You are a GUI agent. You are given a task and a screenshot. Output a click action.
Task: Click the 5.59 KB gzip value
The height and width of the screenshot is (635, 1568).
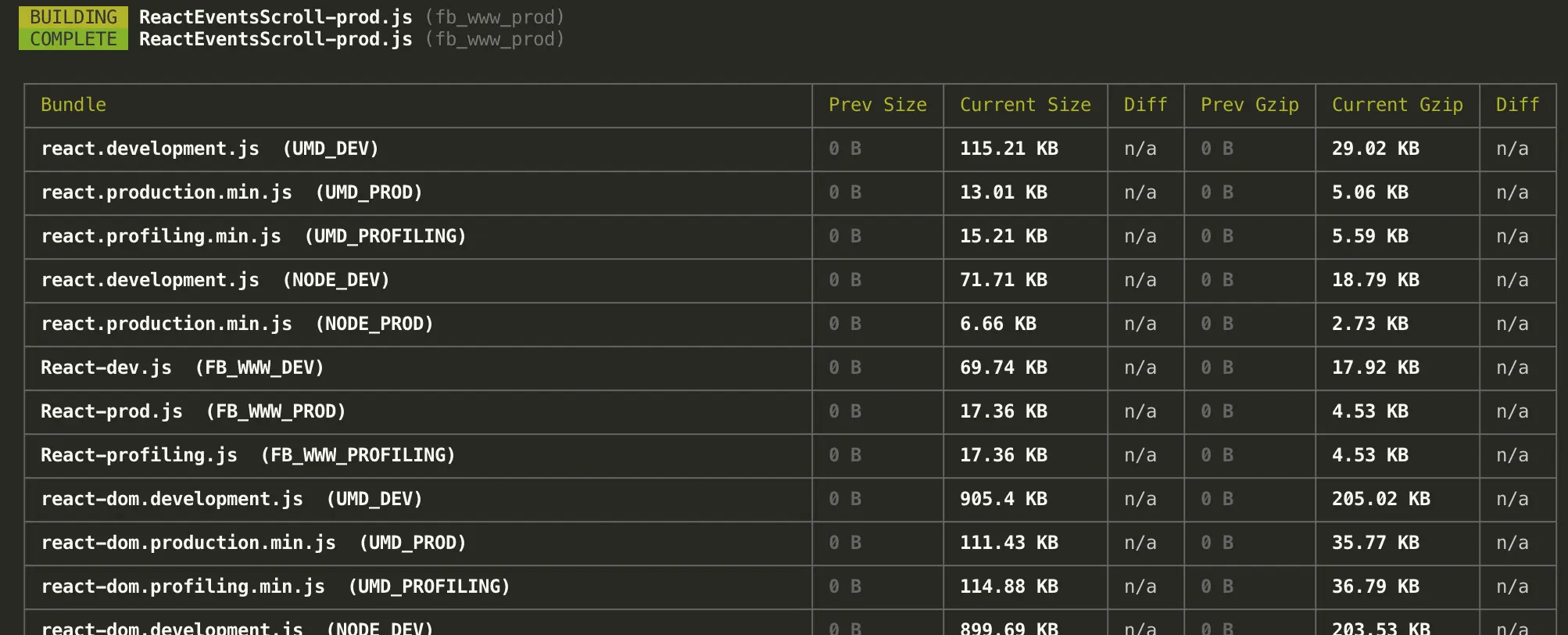1370,236
